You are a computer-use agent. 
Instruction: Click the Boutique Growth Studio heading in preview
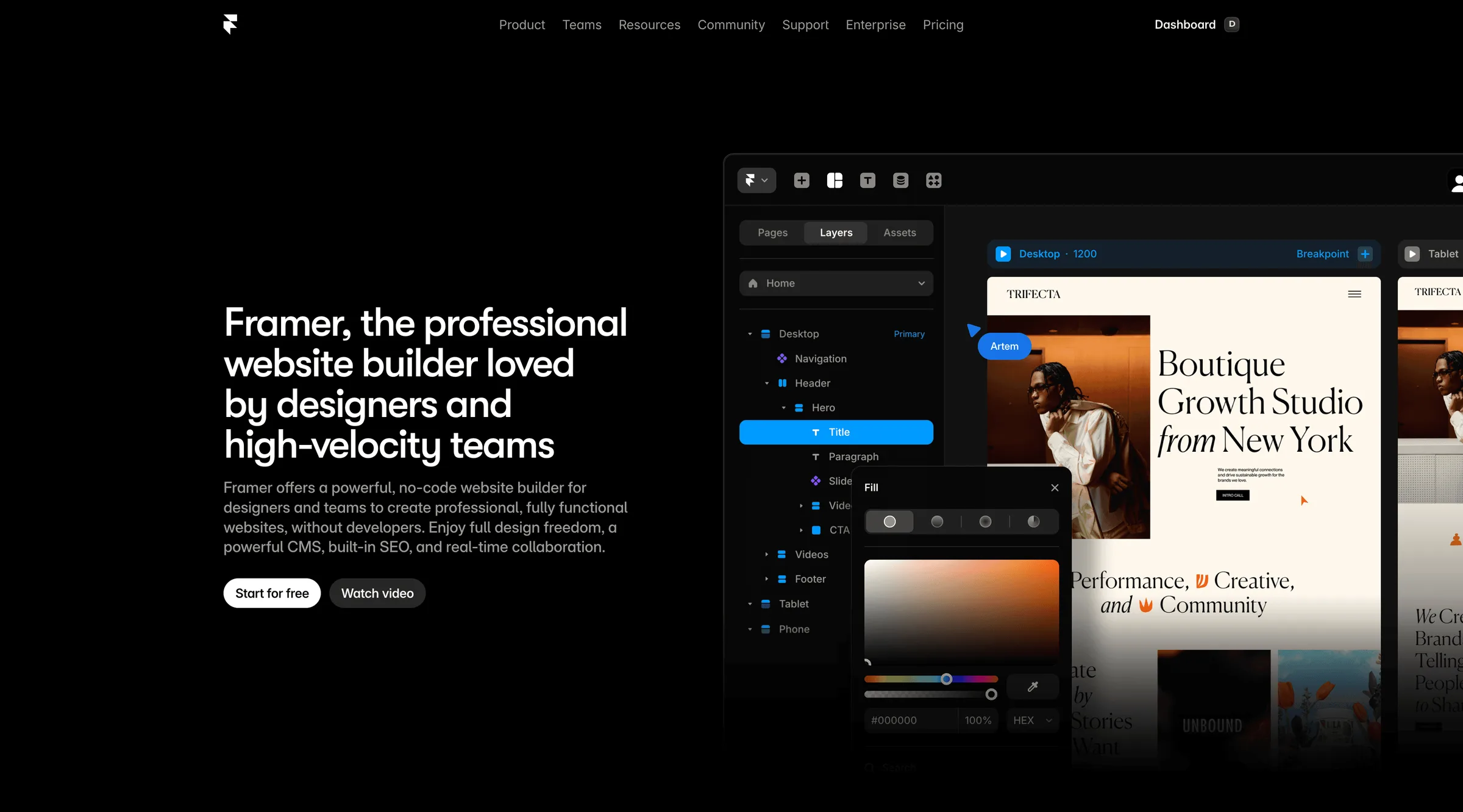[1259, 402]
